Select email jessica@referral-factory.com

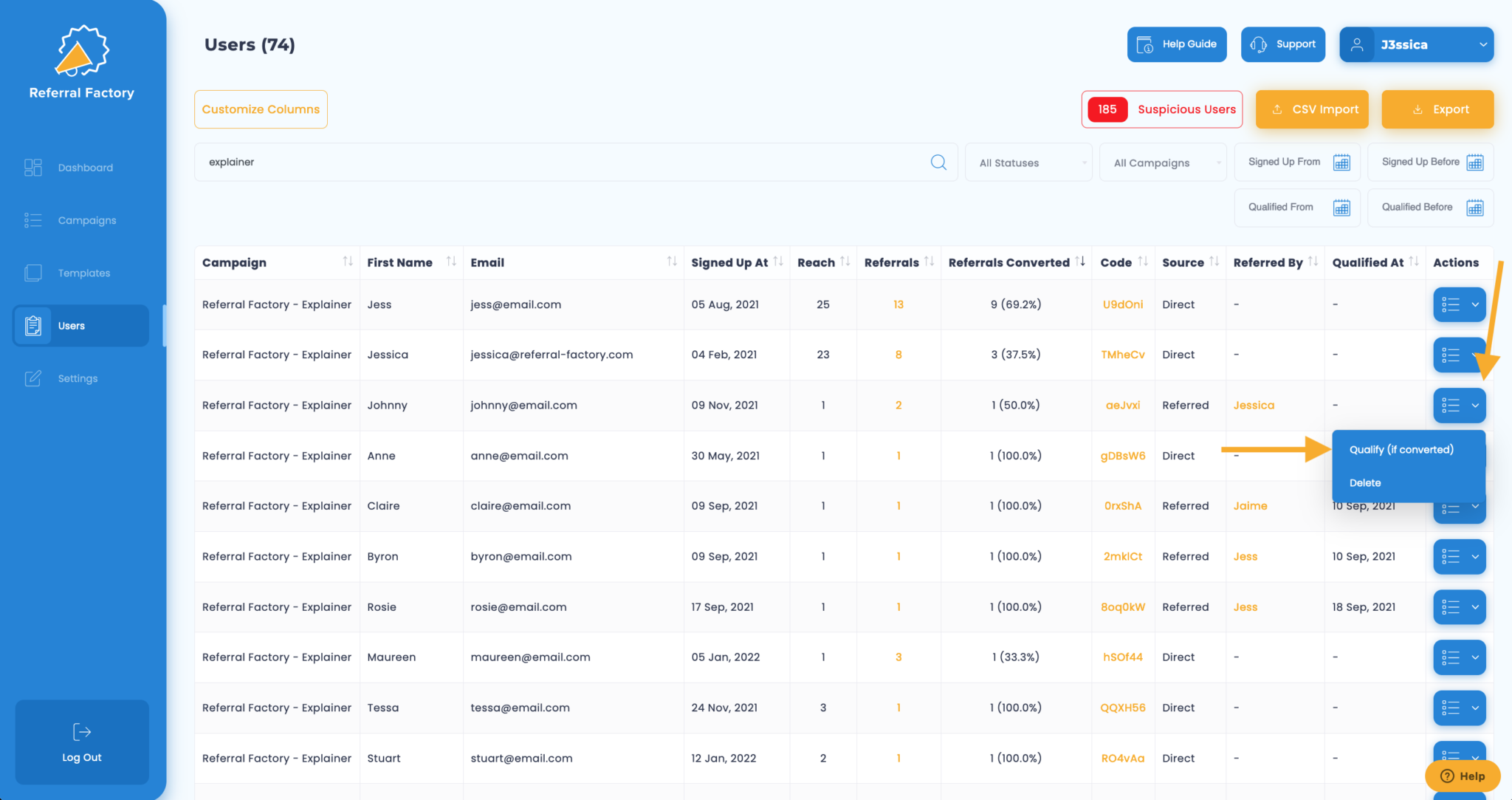point(551,355)
